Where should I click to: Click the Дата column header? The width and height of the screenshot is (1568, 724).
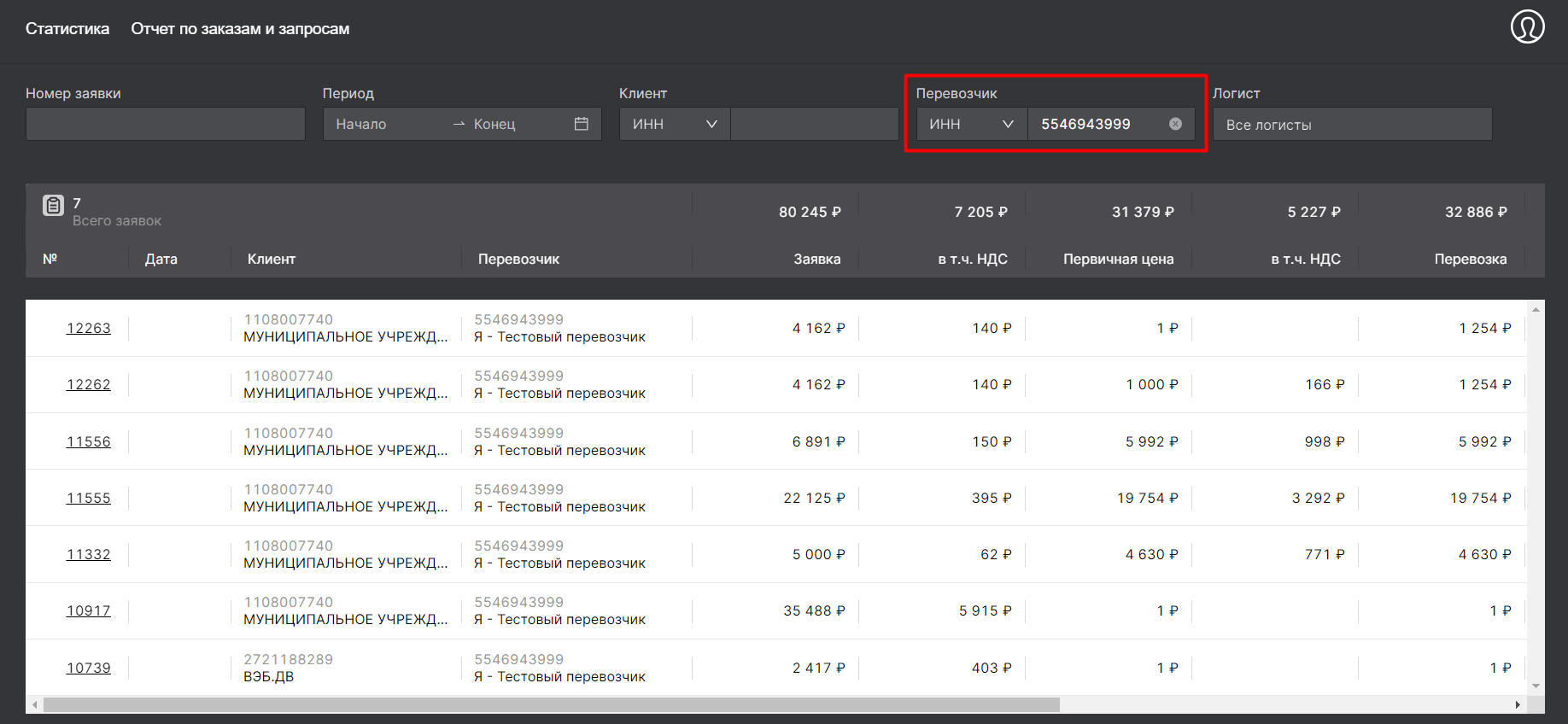161,259
